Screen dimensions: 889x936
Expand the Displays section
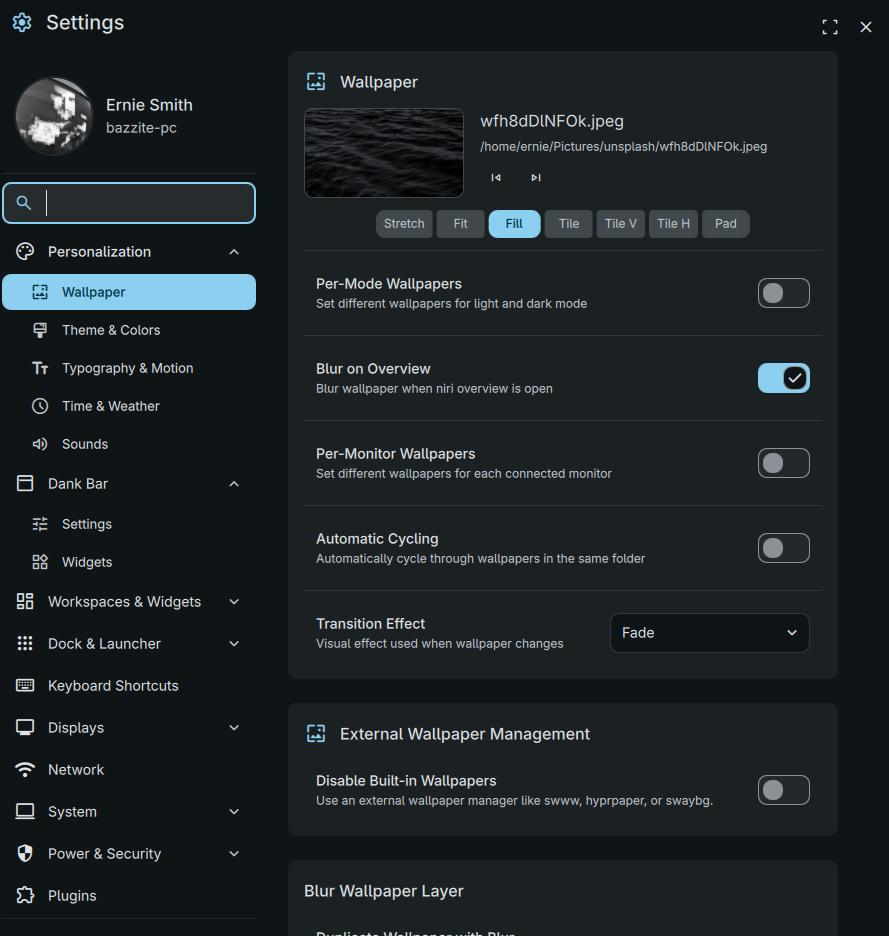tap(233, 727)
